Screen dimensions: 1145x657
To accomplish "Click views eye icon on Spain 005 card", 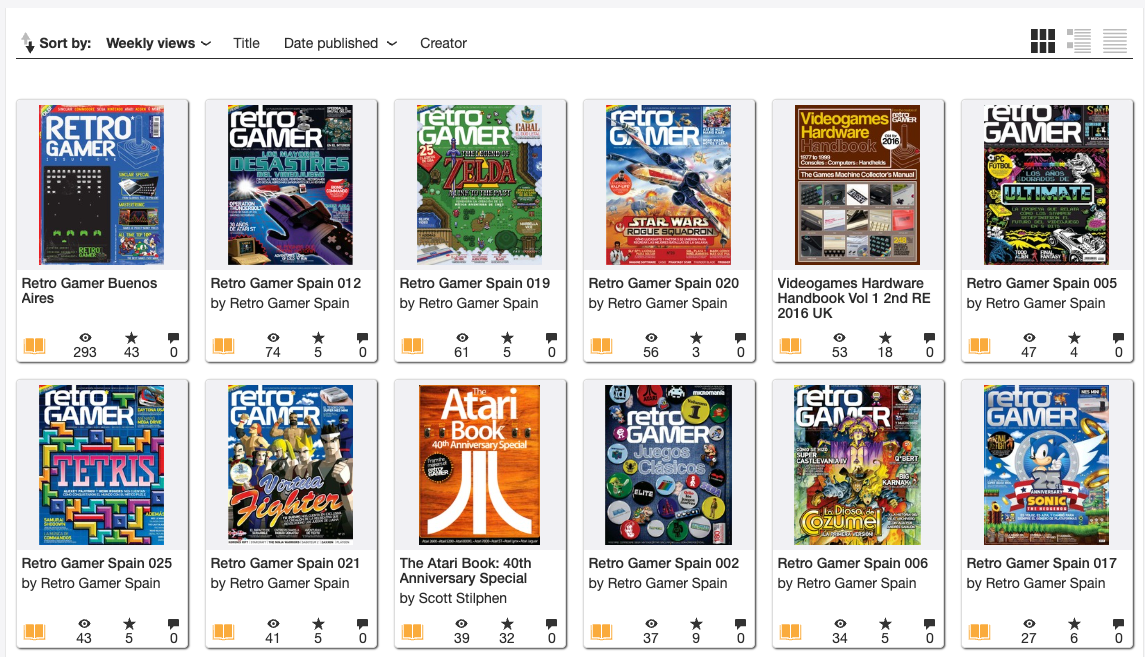I will click(1029, 337).
